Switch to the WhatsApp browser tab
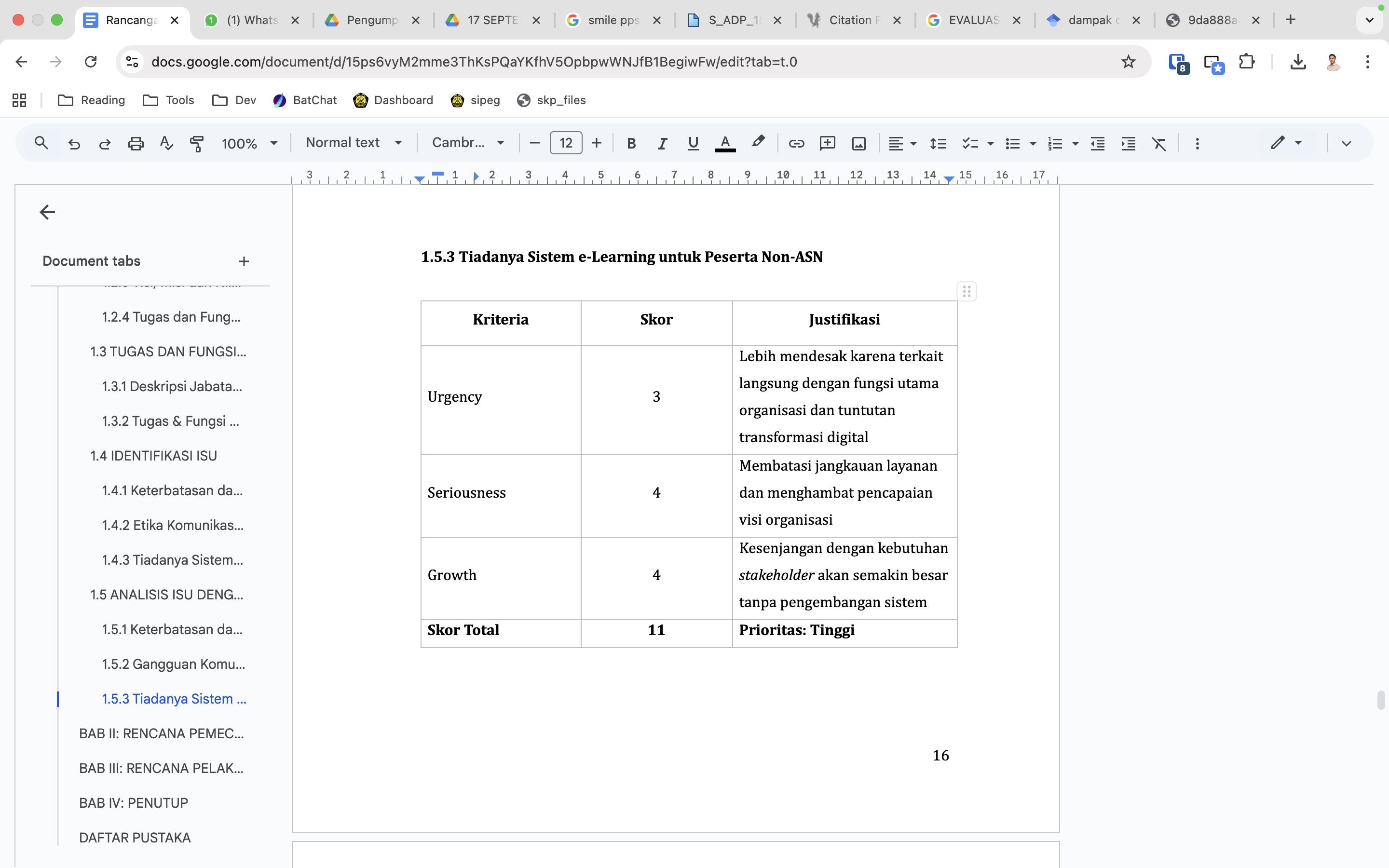 click(x=252, y=20)
